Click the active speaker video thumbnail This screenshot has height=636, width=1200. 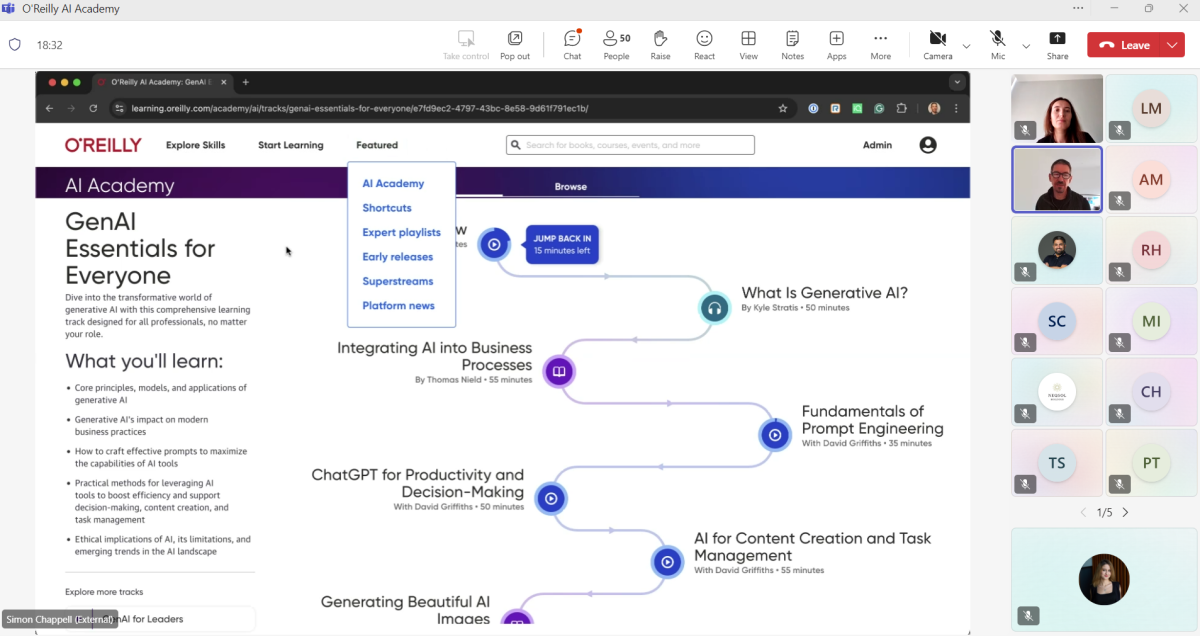pyautogui.click(x=1057, y=180)
